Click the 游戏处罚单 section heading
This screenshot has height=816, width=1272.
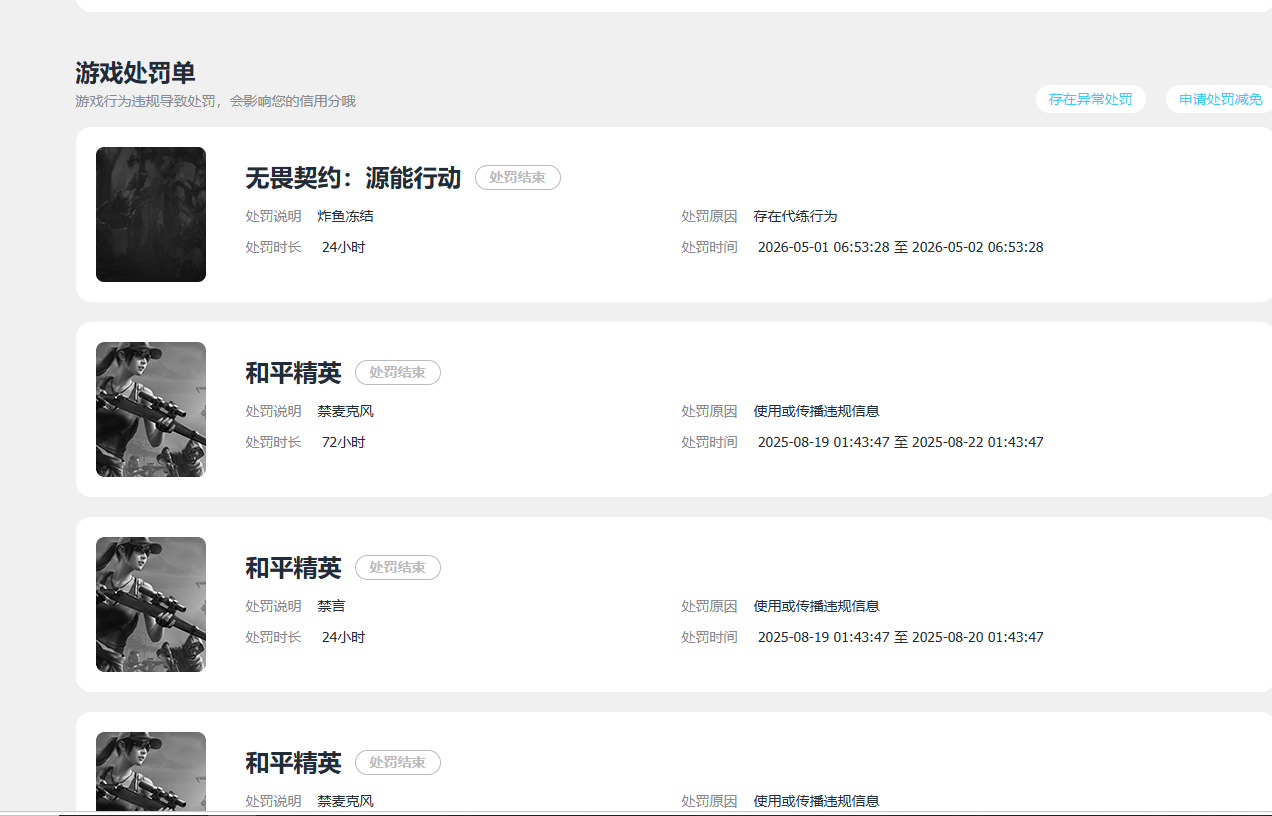[135, 73]
